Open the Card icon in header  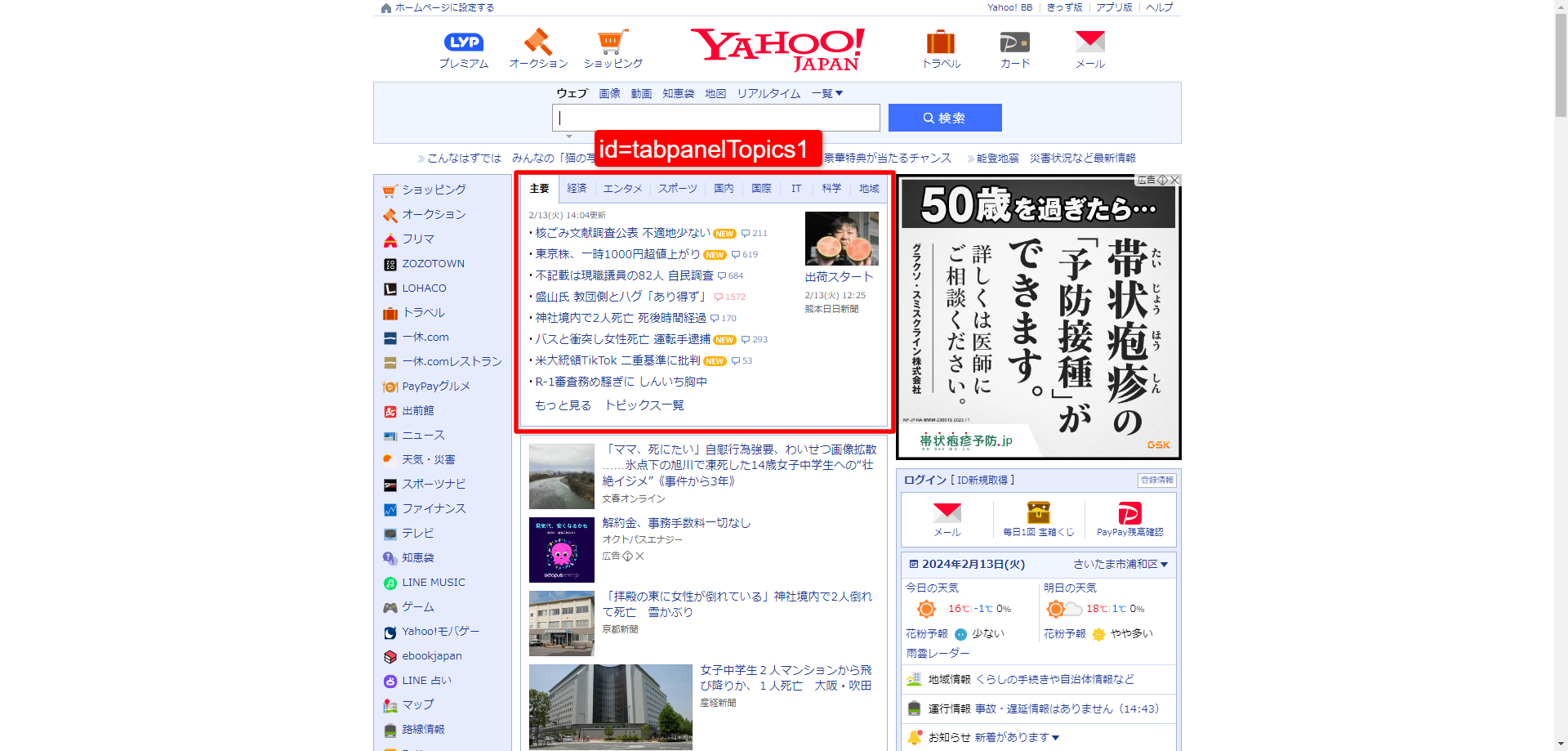[x=1014, y=42]
